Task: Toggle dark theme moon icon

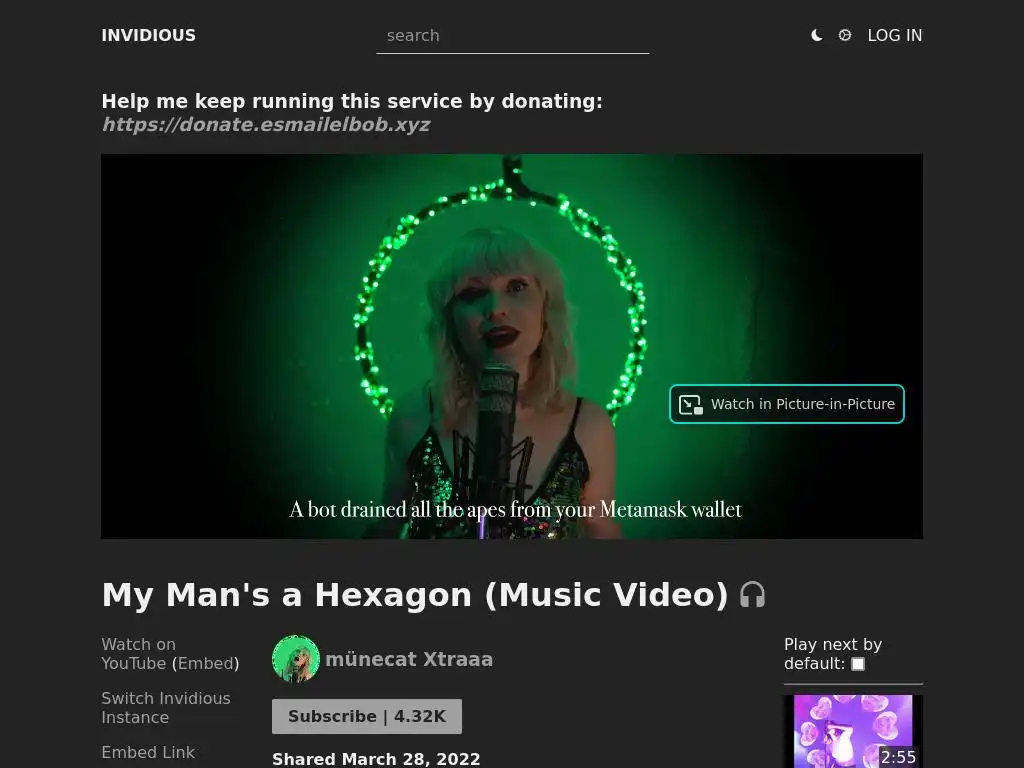Action: (816, 35)
